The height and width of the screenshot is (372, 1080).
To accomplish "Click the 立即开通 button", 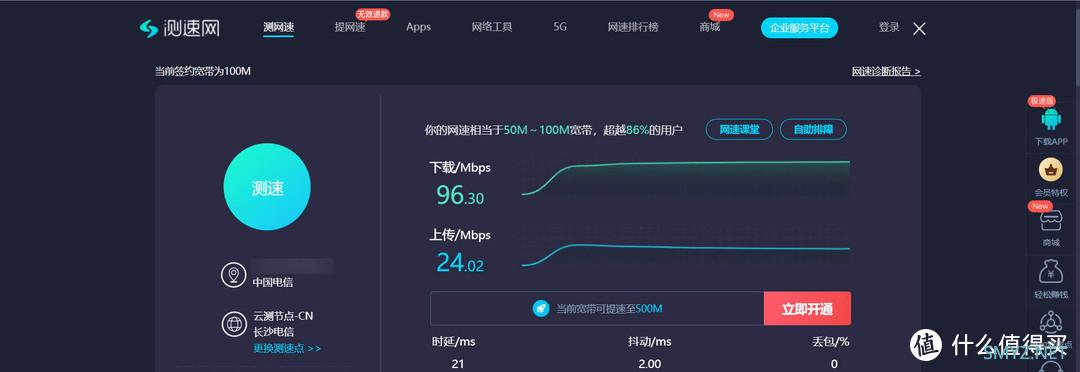I will point(807,309).
